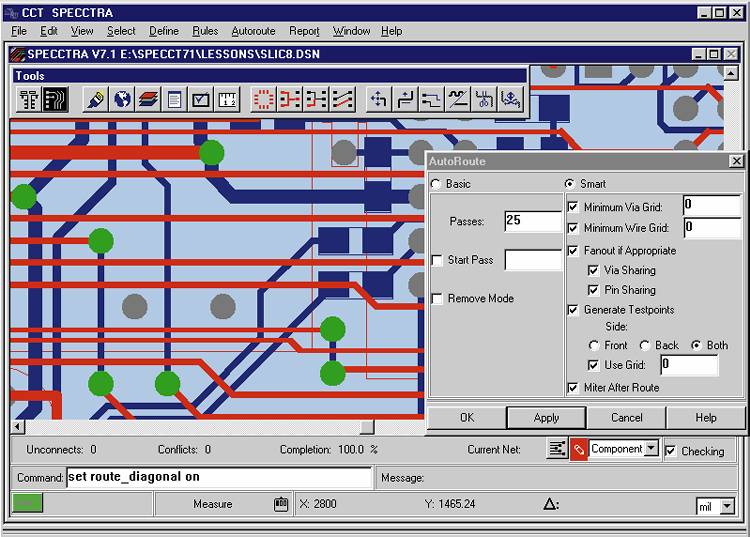Select the red dashed component outline icon
The width and height of the screenshot is (750, 537).
point(264,99)
